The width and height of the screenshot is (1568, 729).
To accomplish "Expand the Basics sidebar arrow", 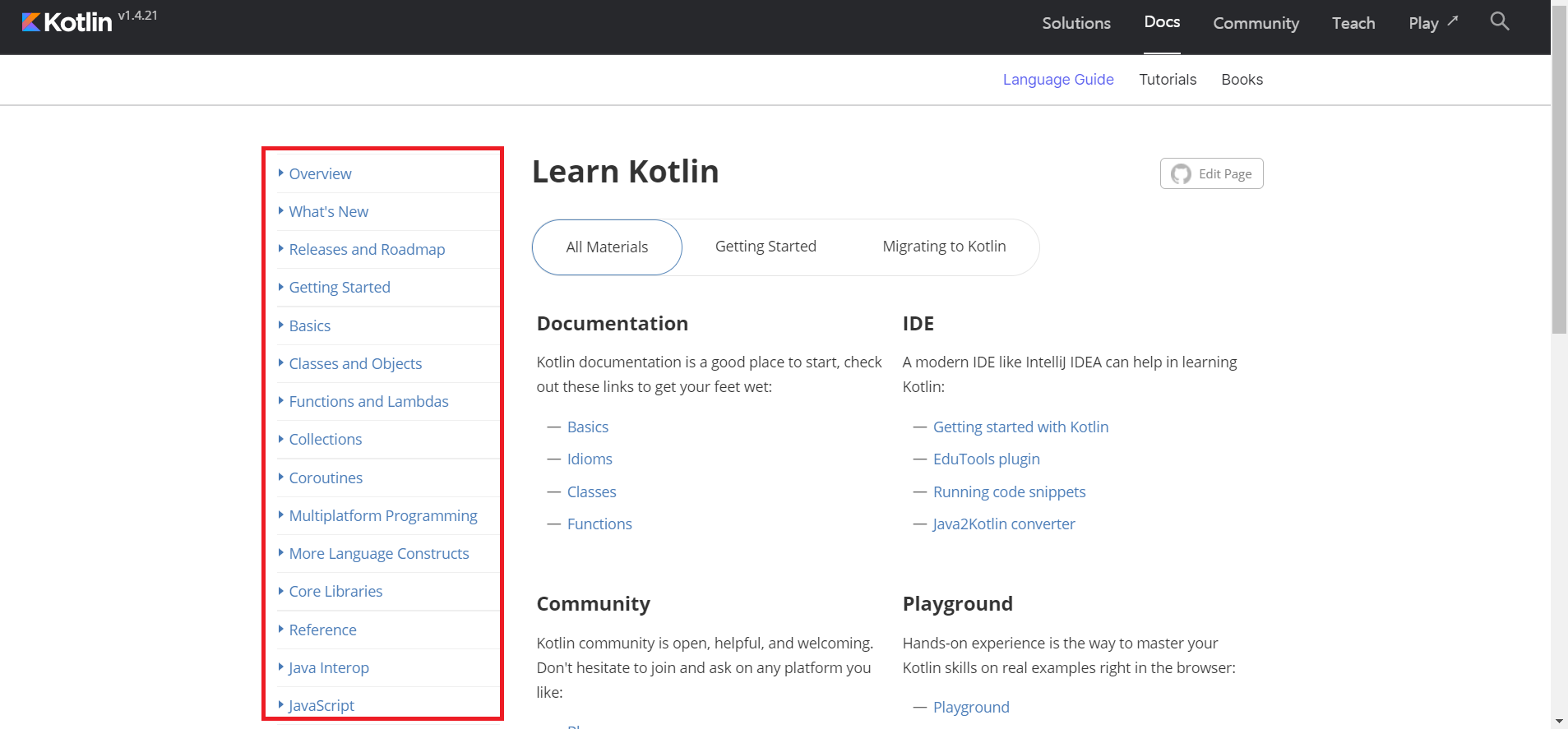I will [x=281, y=325].
